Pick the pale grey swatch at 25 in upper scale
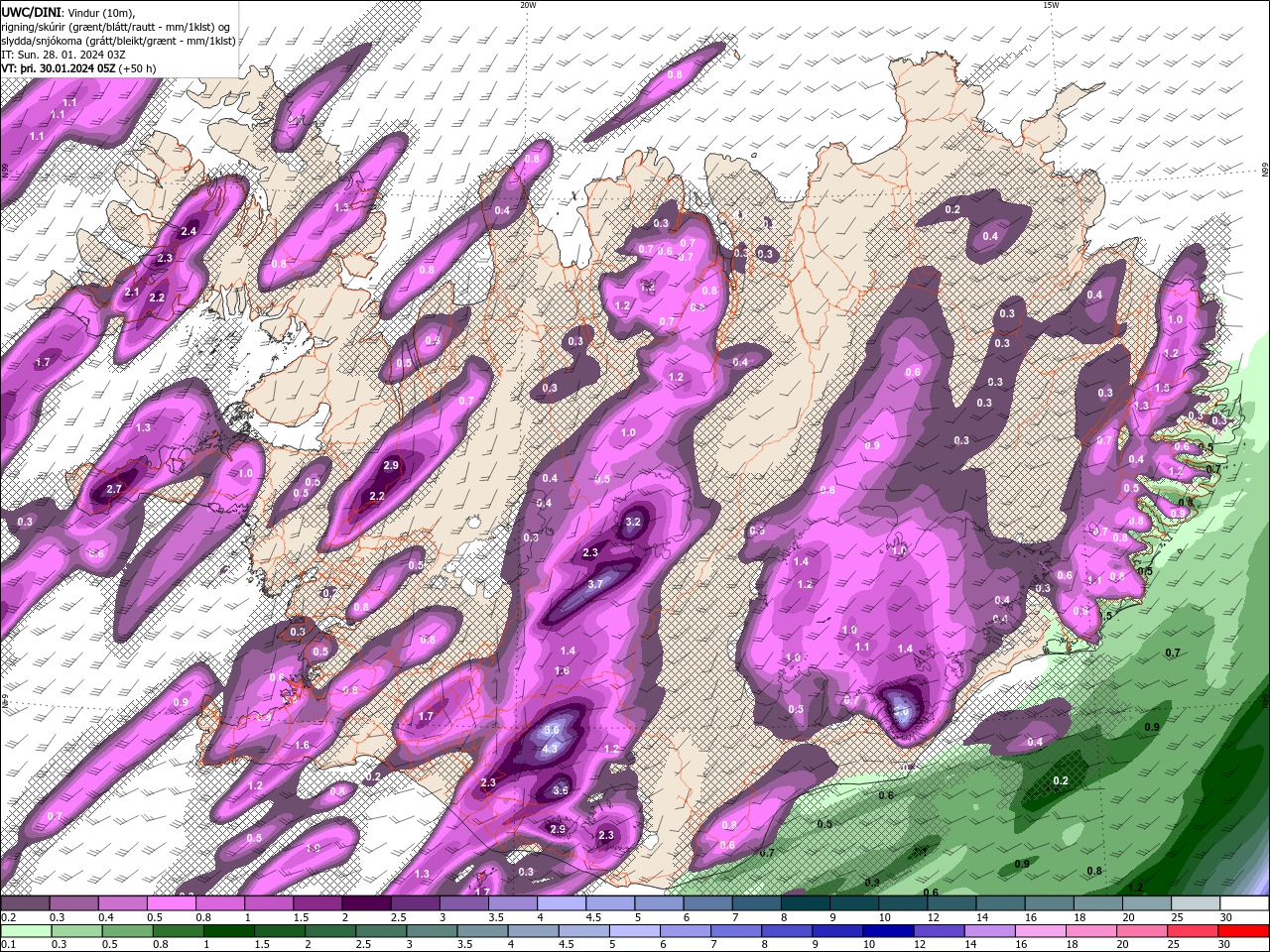This screenshot has height=952, width=1270. click(1196, 903)
